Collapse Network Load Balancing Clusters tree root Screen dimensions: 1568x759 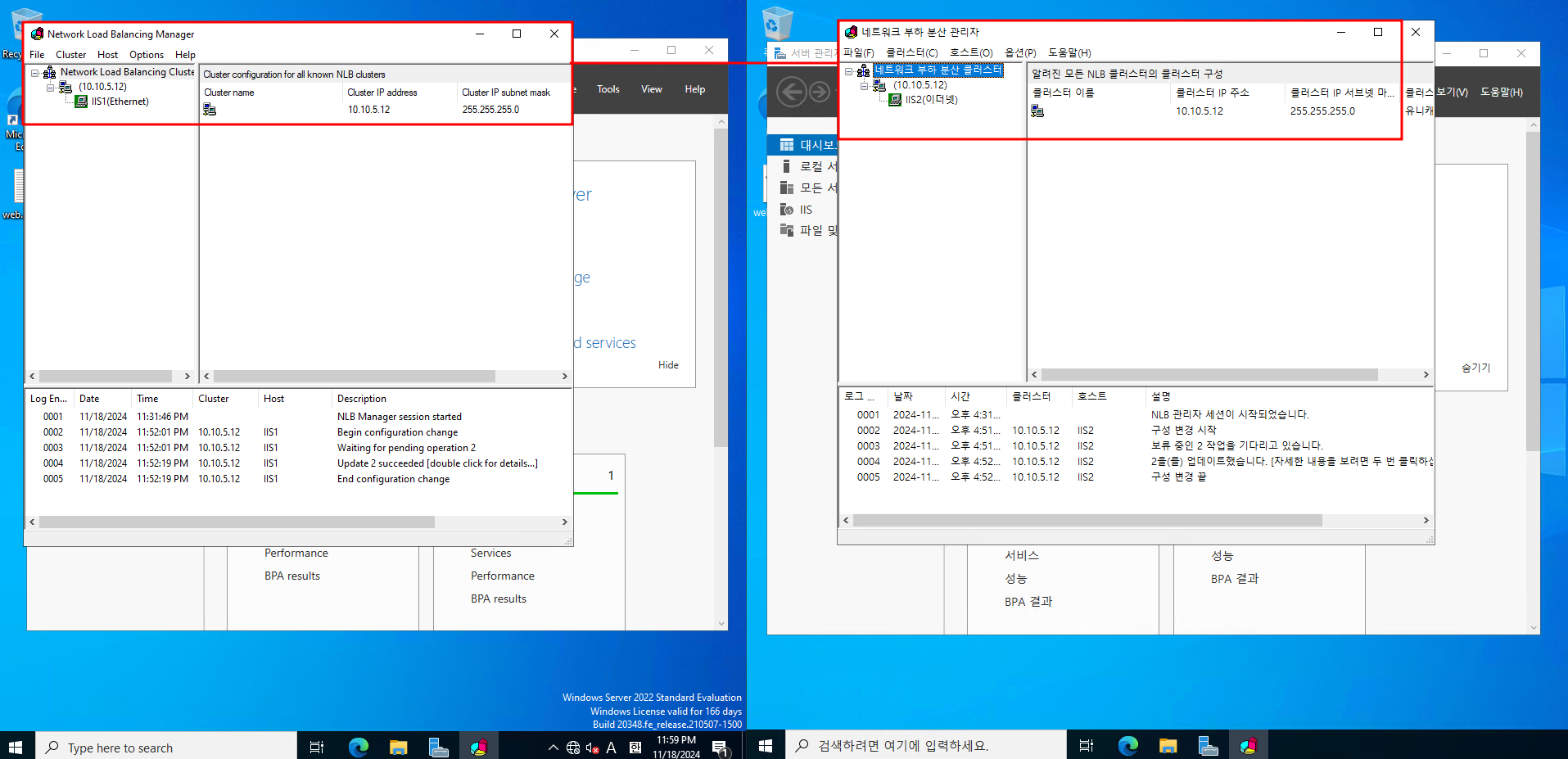[x=35, y=73]
